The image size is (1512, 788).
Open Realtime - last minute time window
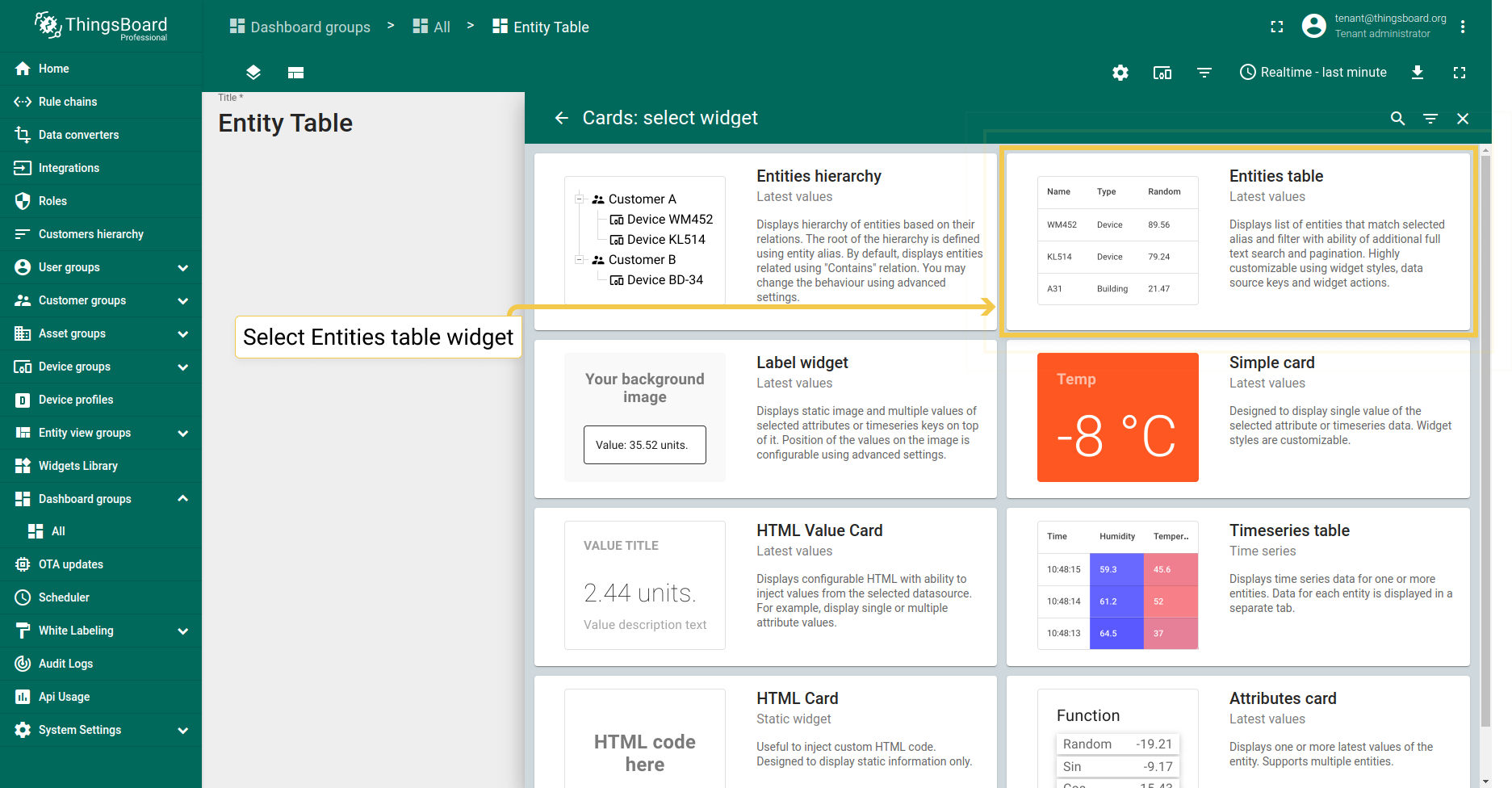point(1313,73)
